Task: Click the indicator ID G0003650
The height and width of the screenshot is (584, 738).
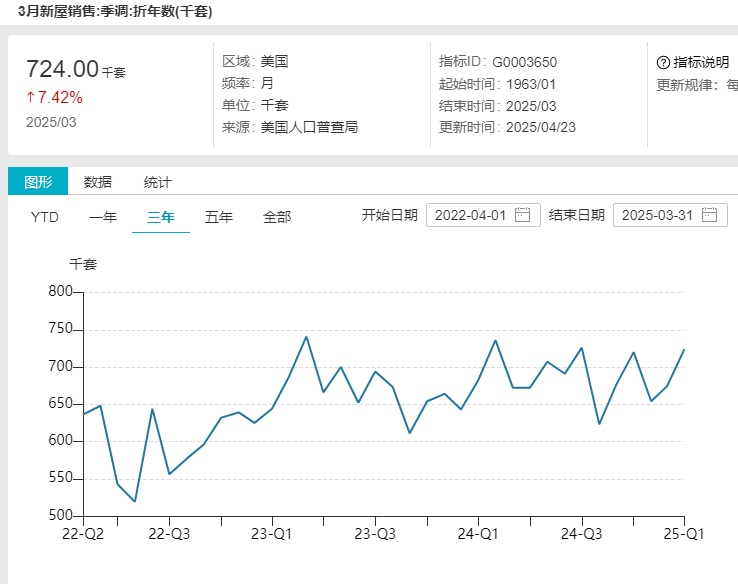Action: point(524,62)
